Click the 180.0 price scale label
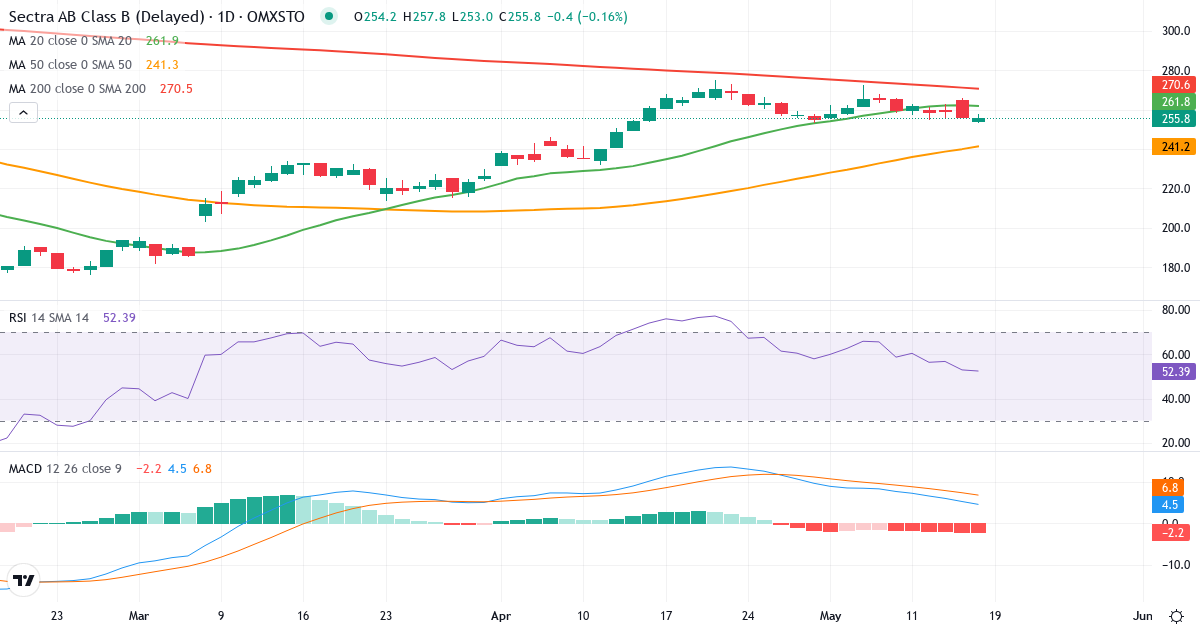The image size is (1200, 630). 1174,268
